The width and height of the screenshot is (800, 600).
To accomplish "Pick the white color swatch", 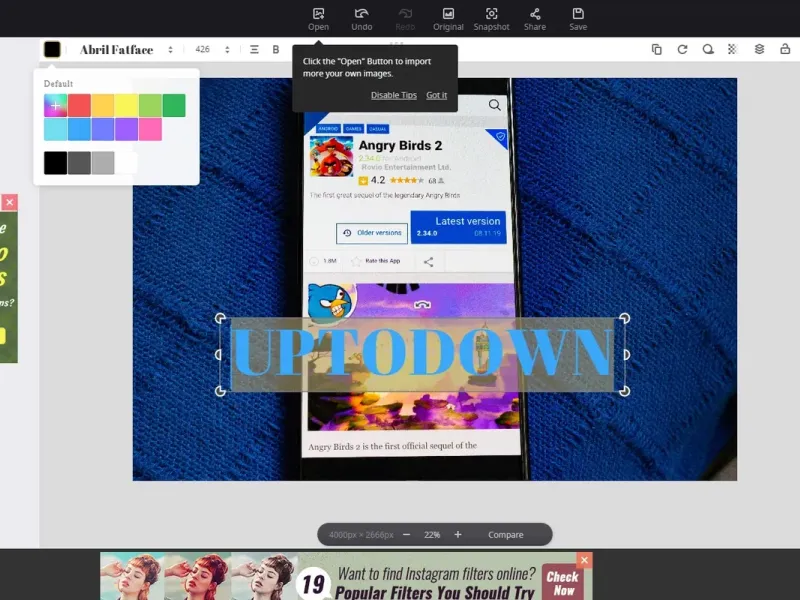I will (126, 163).
